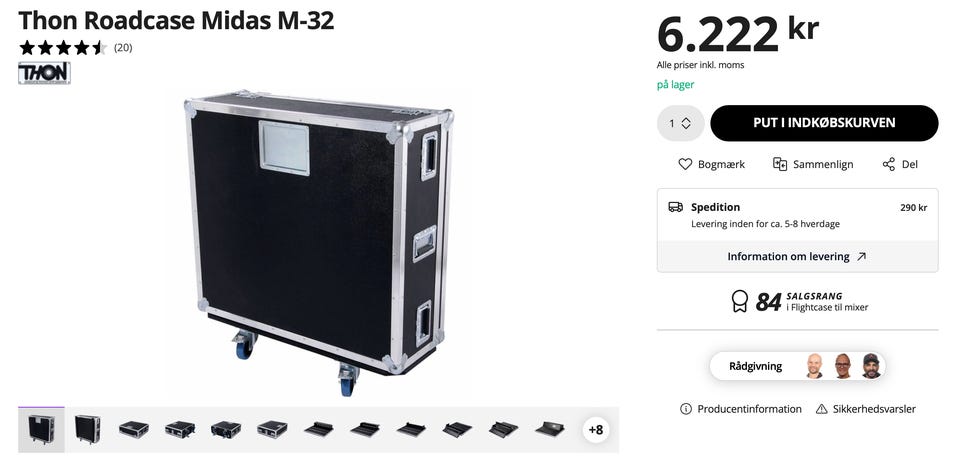This screenshot has width=960, height=462.
Task: Click the Sammenlign compare icon
Action: (779, 164)
